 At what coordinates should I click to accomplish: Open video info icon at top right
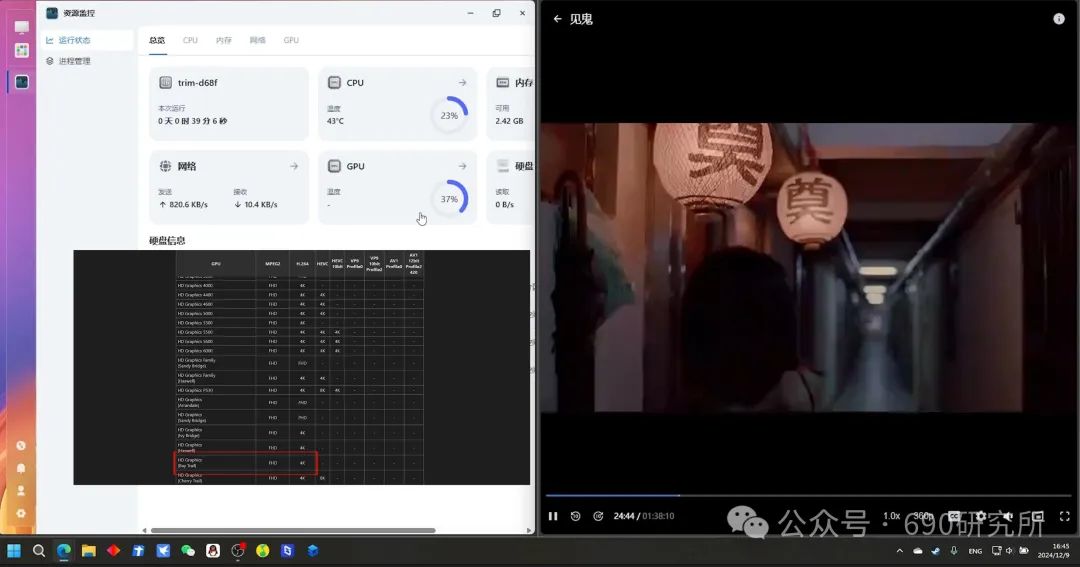[x=1059, y=19]
